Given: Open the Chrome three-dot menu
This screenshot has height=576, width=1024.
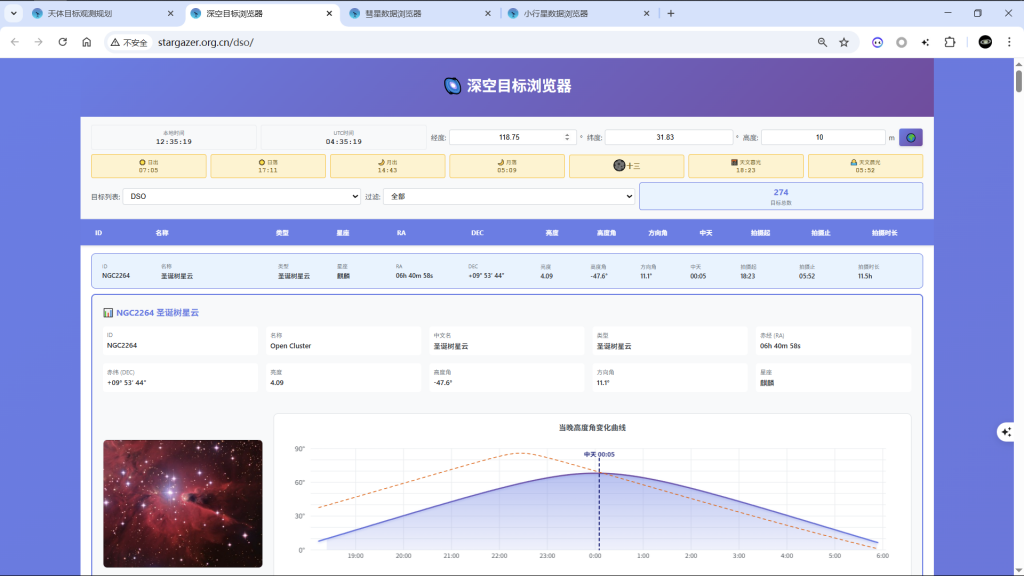Looking at the screenshot, I should [x=1009, y=42].
